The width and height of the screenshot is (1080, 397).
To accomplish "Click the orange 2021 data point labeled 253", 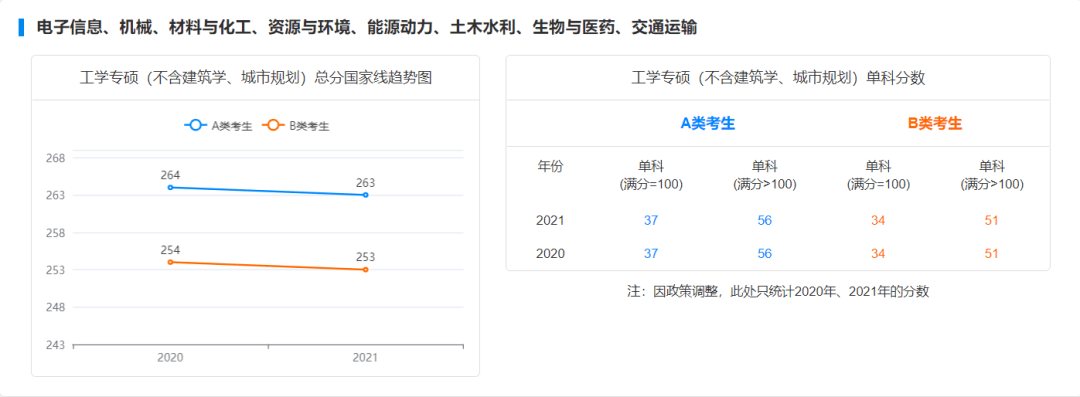I will [x=365, y=269].
